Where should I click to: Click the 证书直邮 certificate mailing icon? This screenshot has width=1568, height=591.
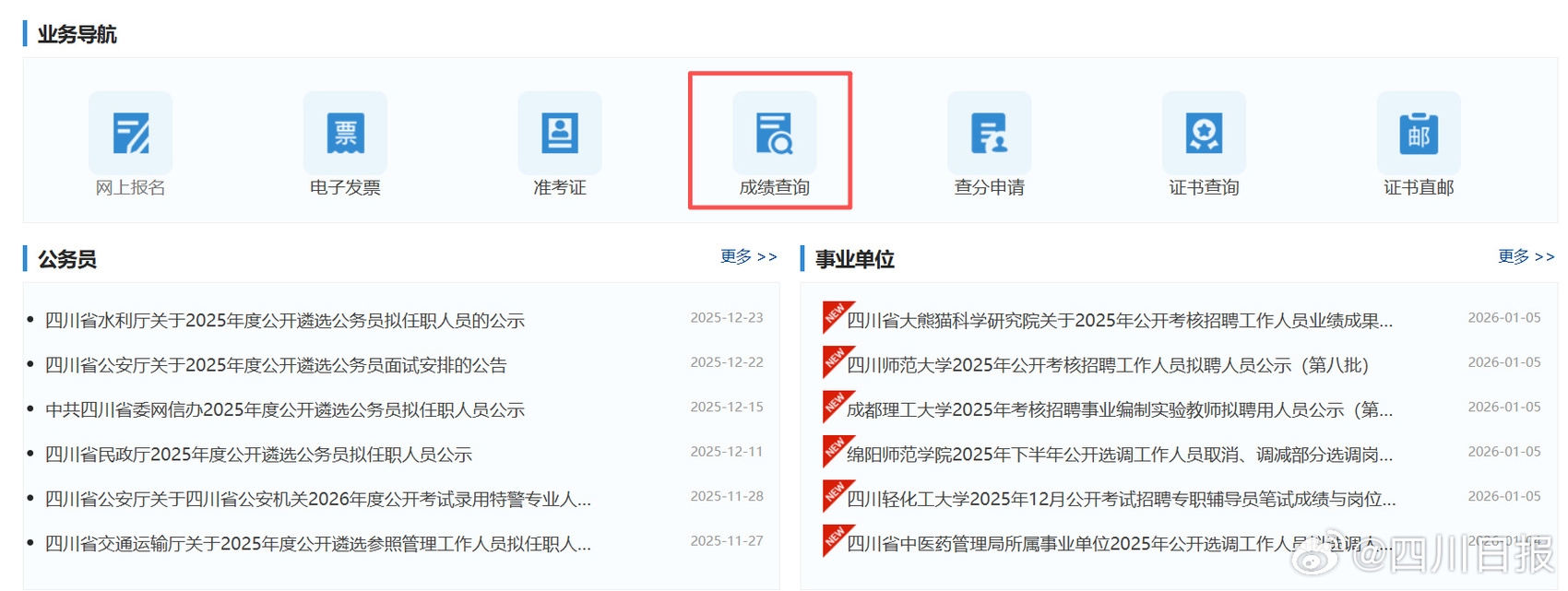point(1419,135)
